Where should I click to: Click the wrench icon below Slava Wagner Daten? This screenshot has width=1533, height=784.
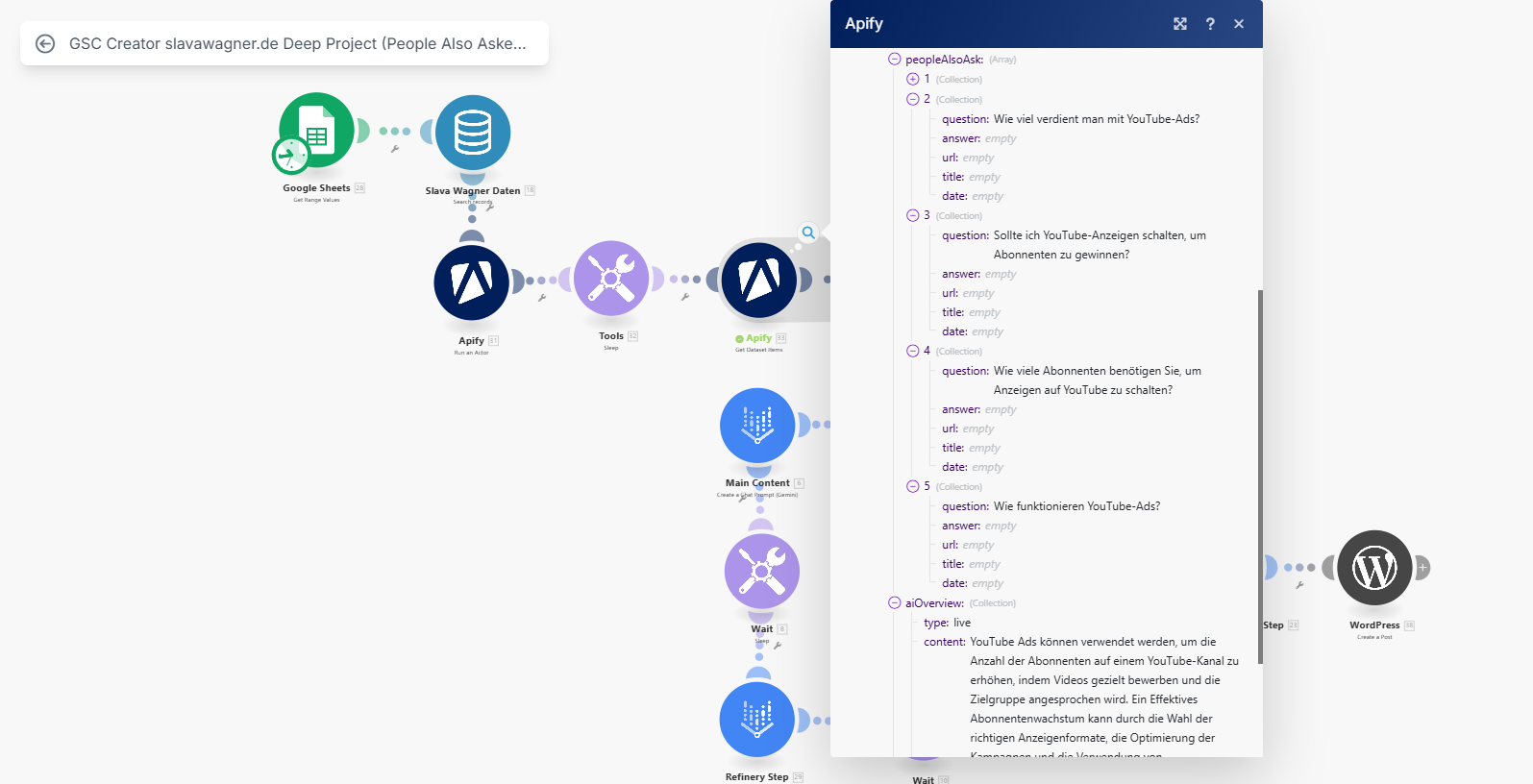pyautogui.click(x=489, y=208)
